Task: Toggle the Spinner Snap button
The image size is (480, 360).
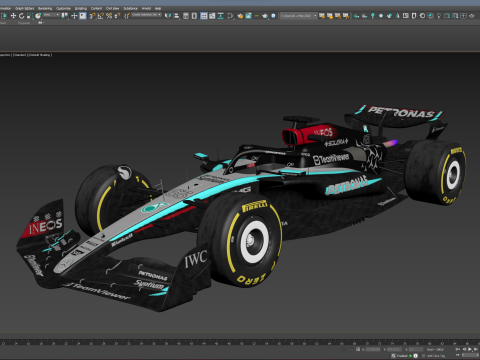Action: click(x=117, y=16)
